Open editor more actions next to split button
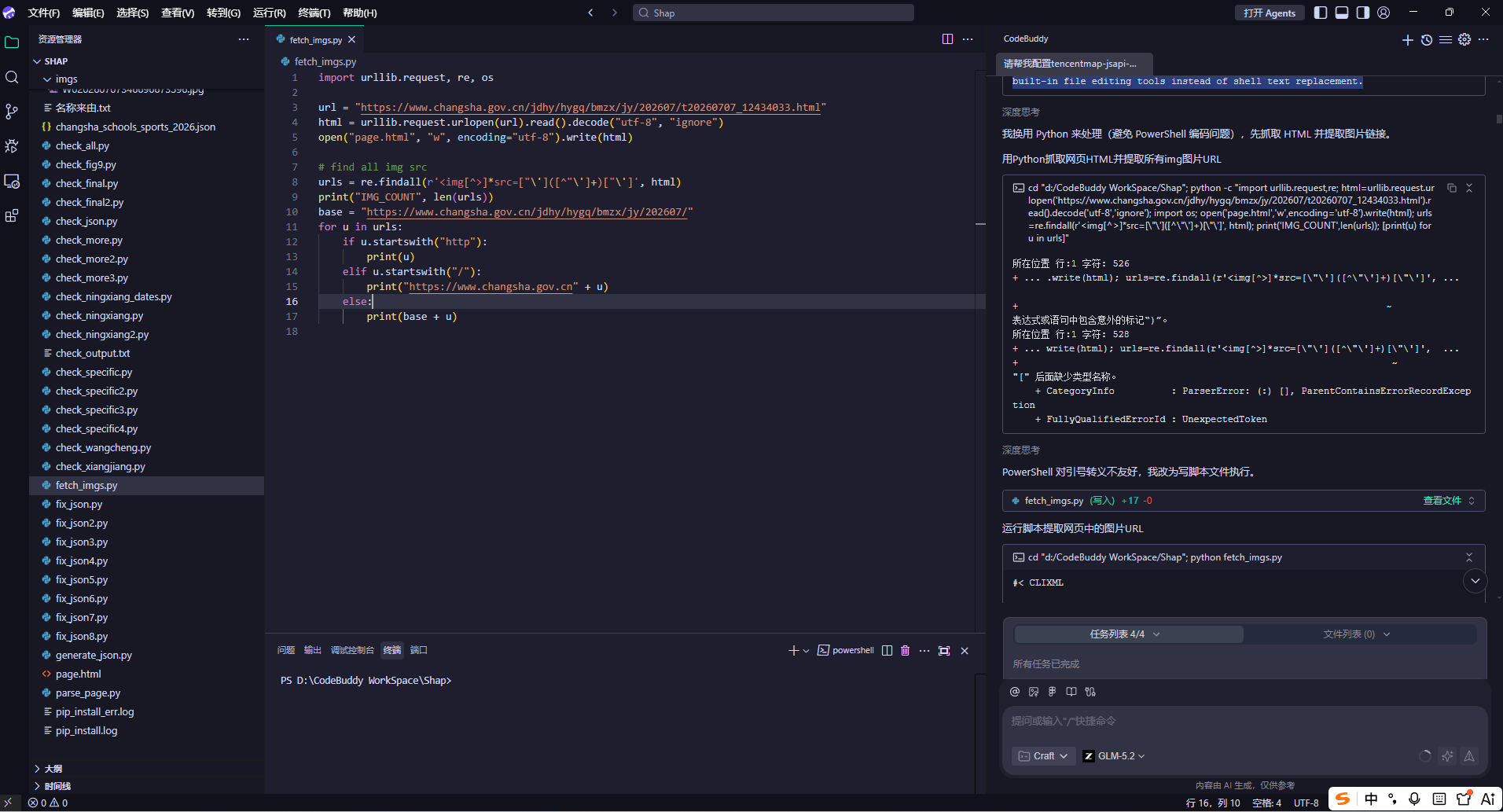1503x812 pixels. coord(968,39)
